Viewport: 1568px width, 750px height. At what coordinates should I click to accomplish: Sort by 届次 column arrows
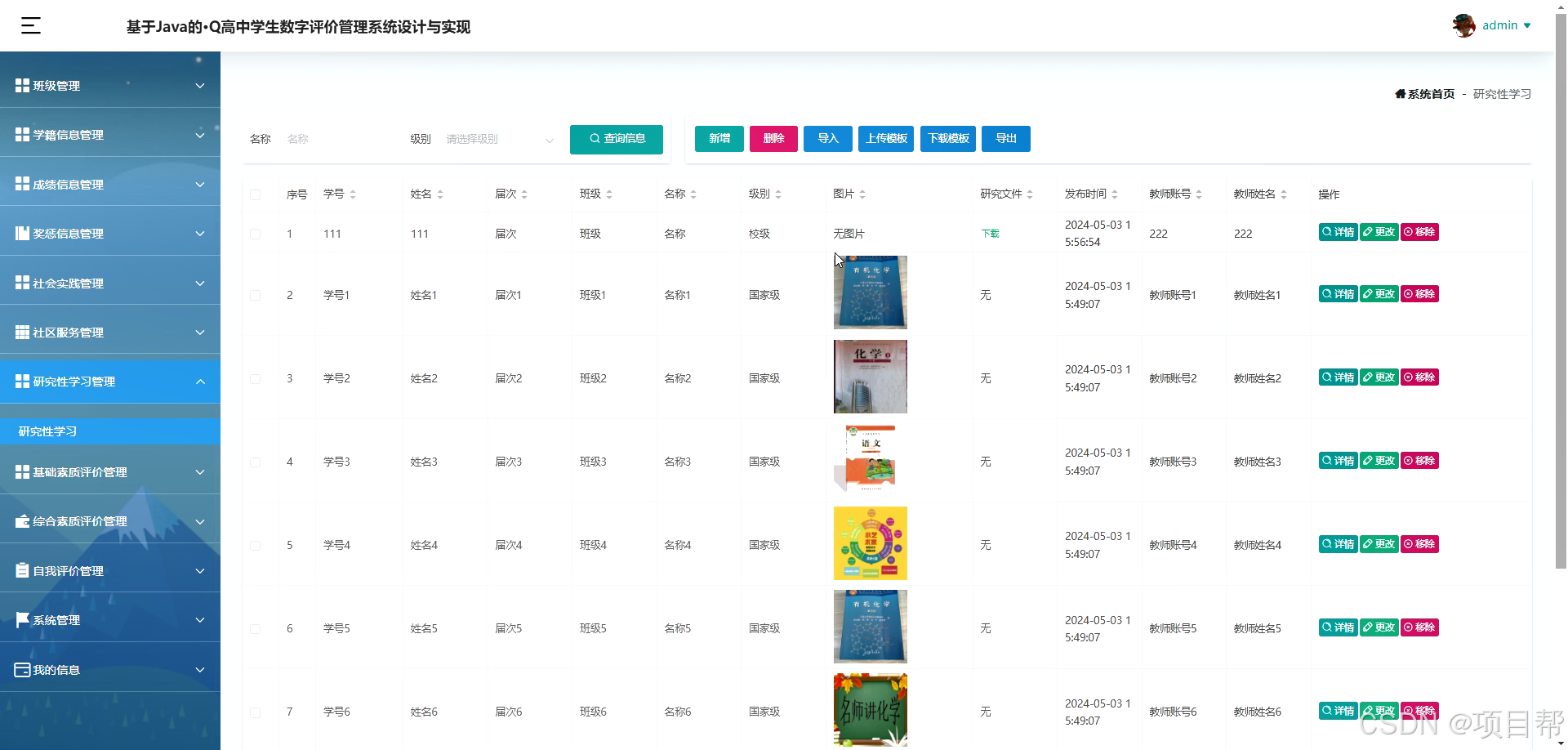coord(524,194)
